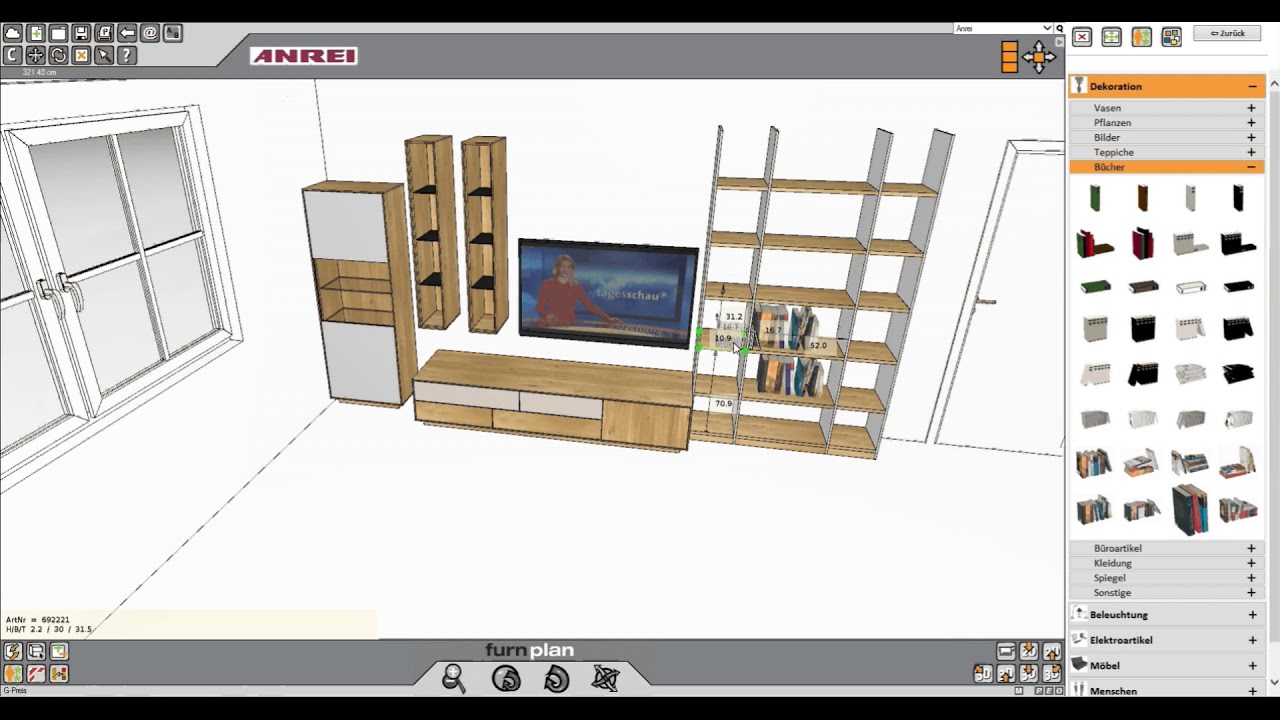Click the left of the two spiral rotate icons

pyautogui.click(x=506, y=678)
